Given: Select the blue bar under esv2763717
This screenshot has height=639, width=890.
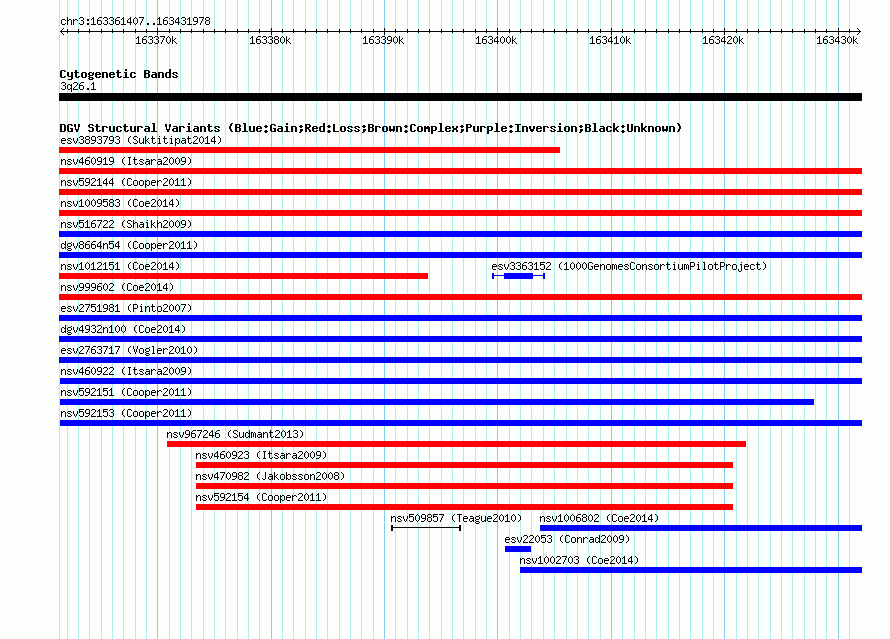Looking at the screenshot, I should 460,360.
